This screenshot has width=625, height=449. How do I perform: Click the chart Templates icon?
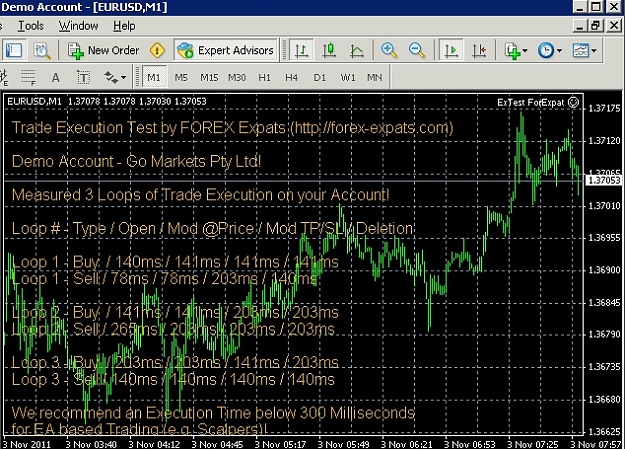coord(580,50)
